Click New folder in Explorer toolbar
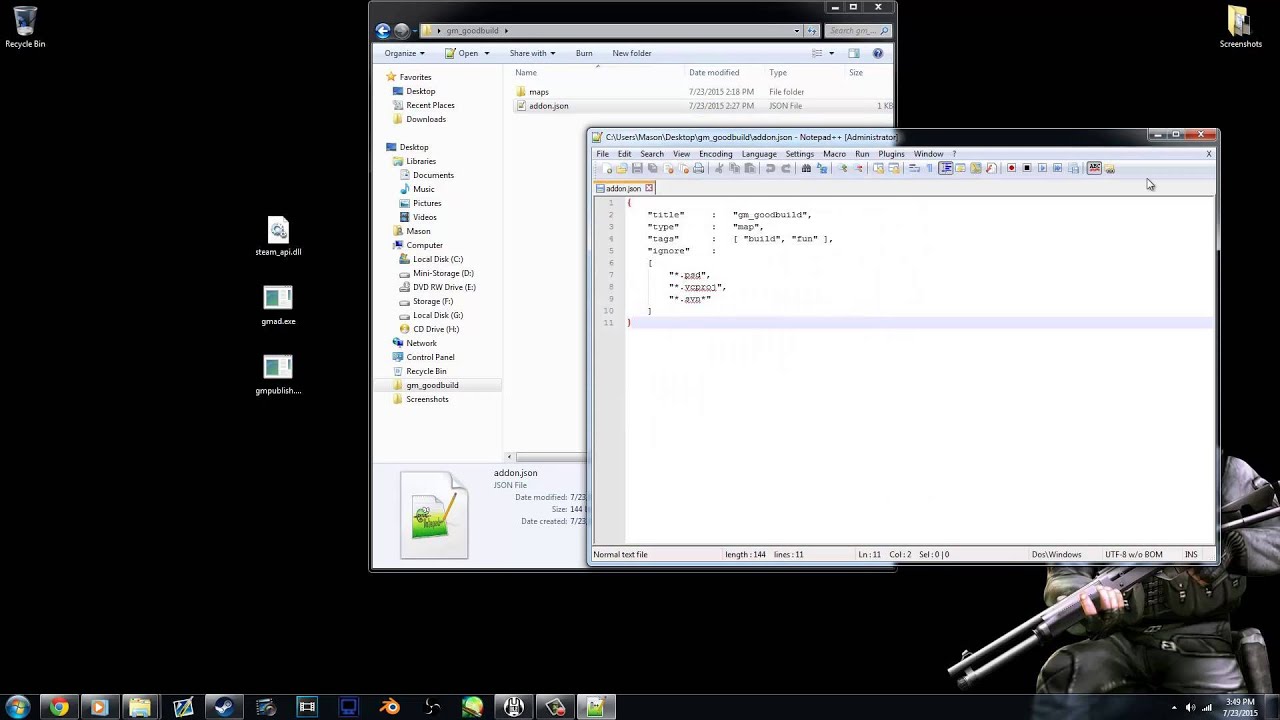Screen dimensions: 1280x720 [631, 53]
